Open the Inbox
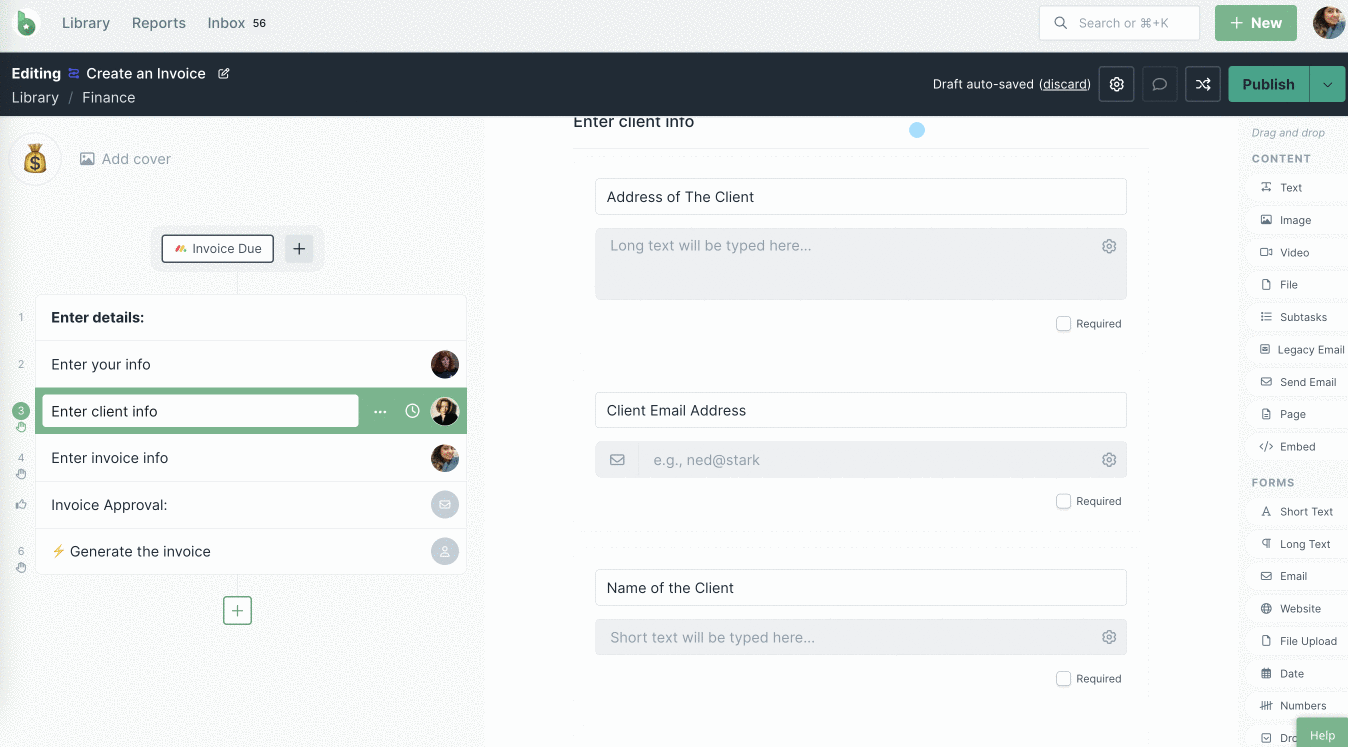 (x=225, y=22)
